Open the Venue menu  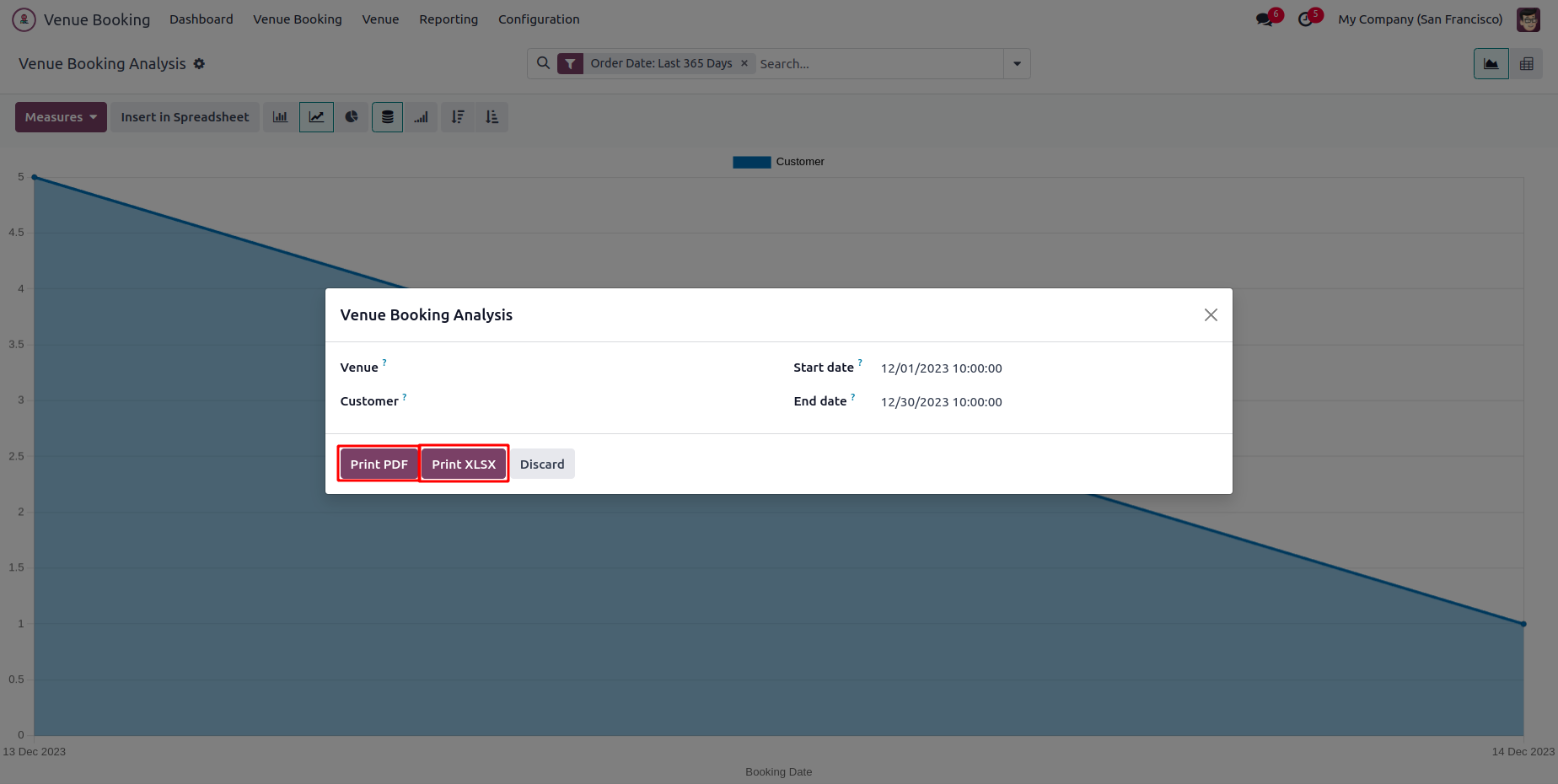(380, 19)
